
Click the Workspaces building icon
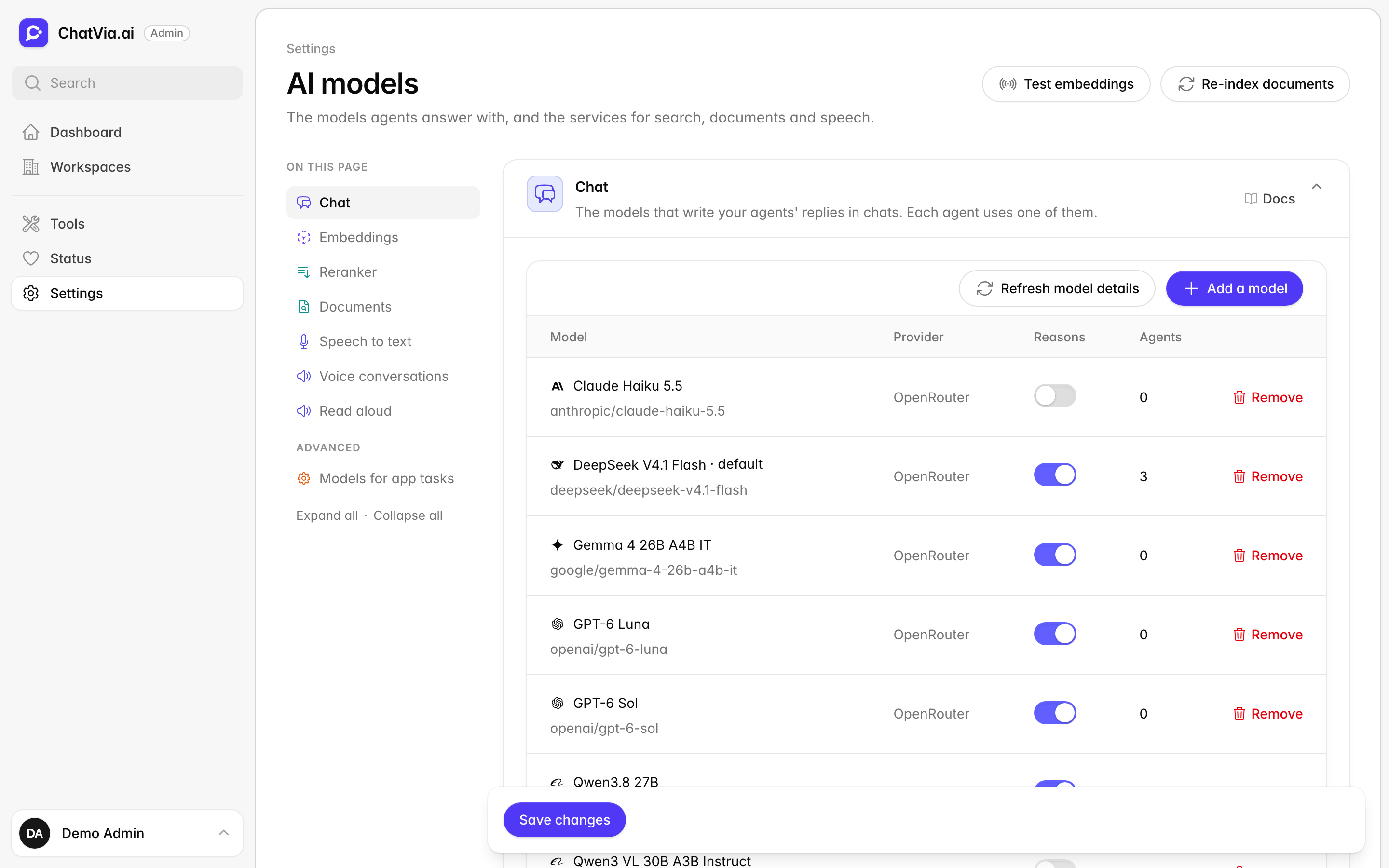31,166
